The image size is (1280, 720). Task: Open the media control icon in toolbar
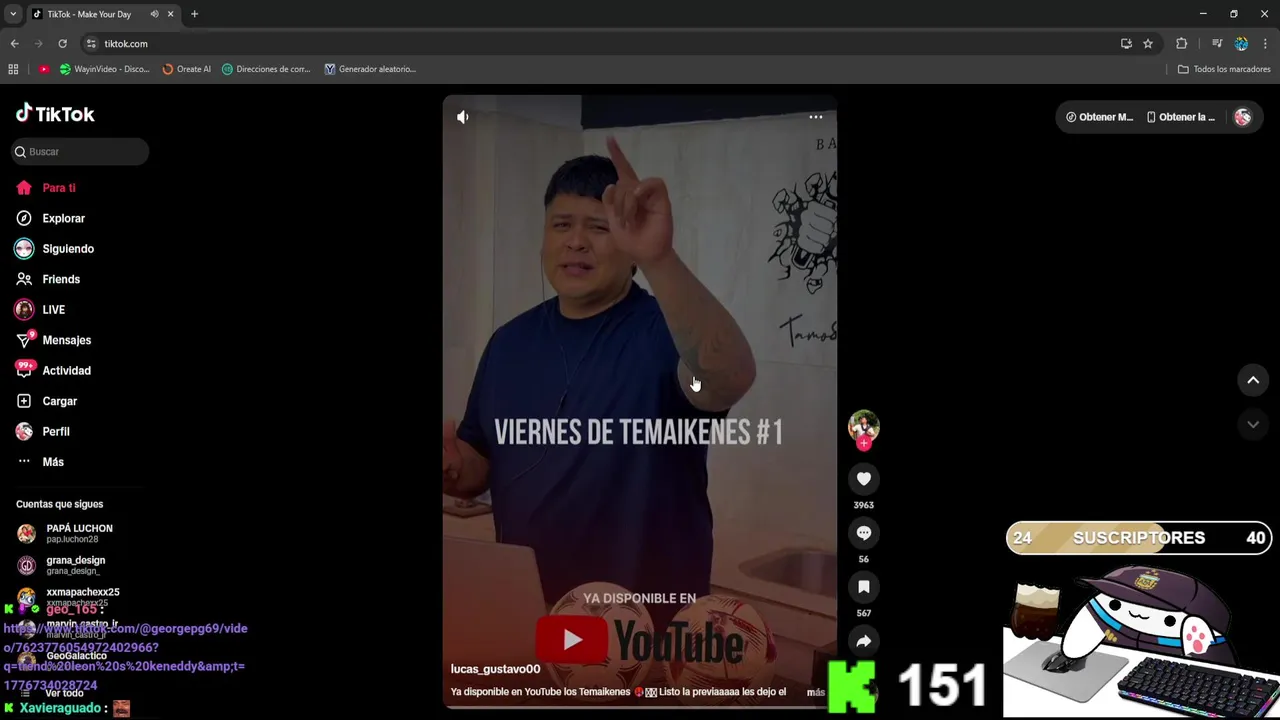tap(1217, 44)
